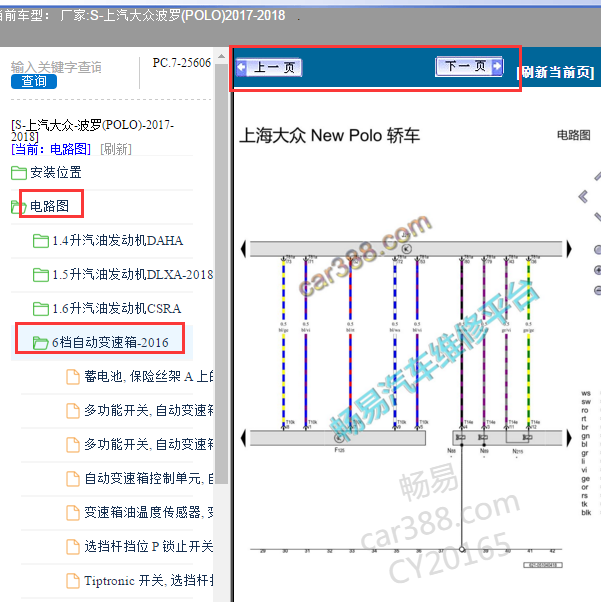Open document 选挡杆挡位 P 锁止开关
The image size is (601, 602).
(x=149, y=546)
